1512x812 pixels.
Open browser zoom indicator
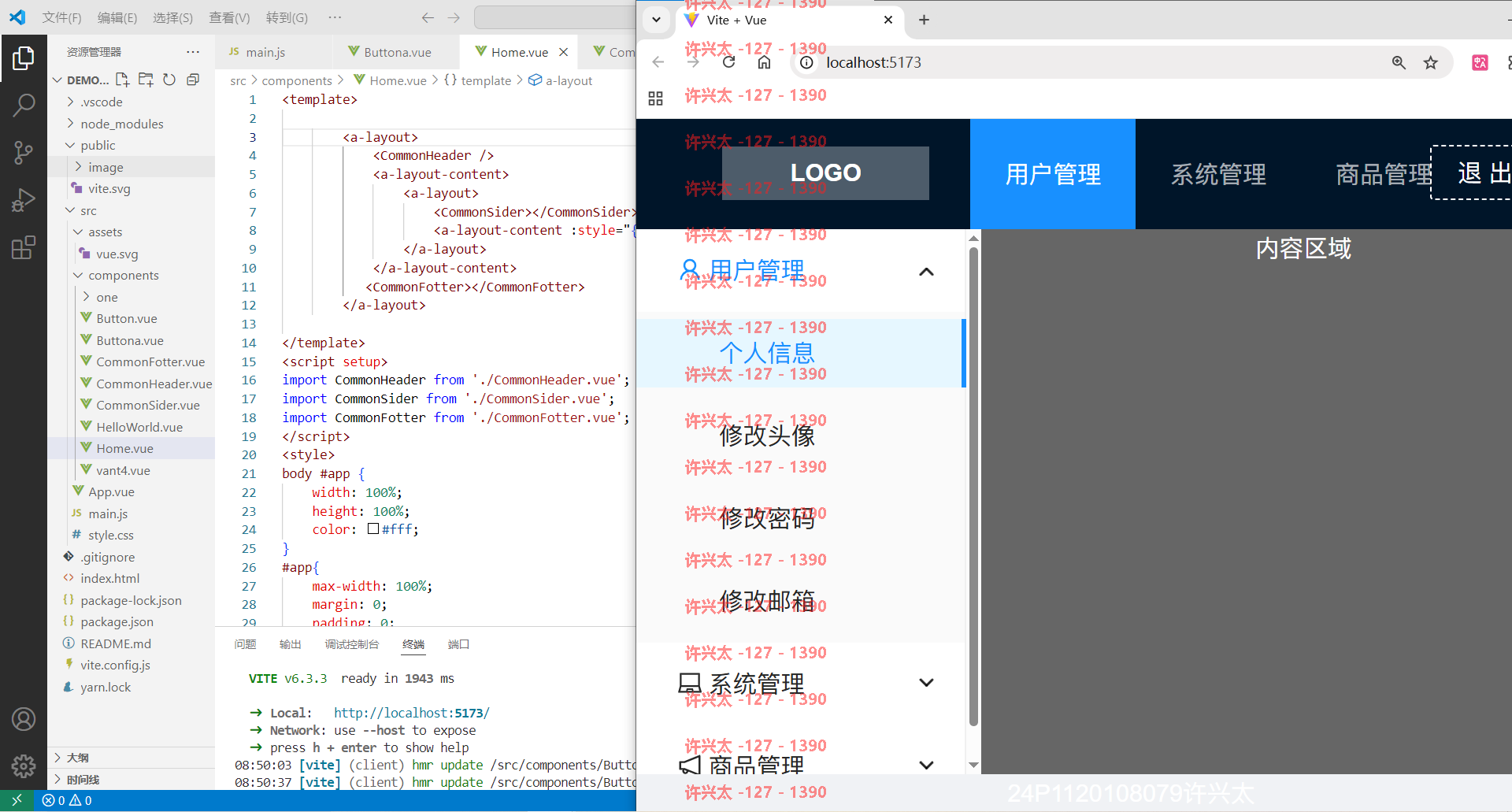[x=1399, y=62]
